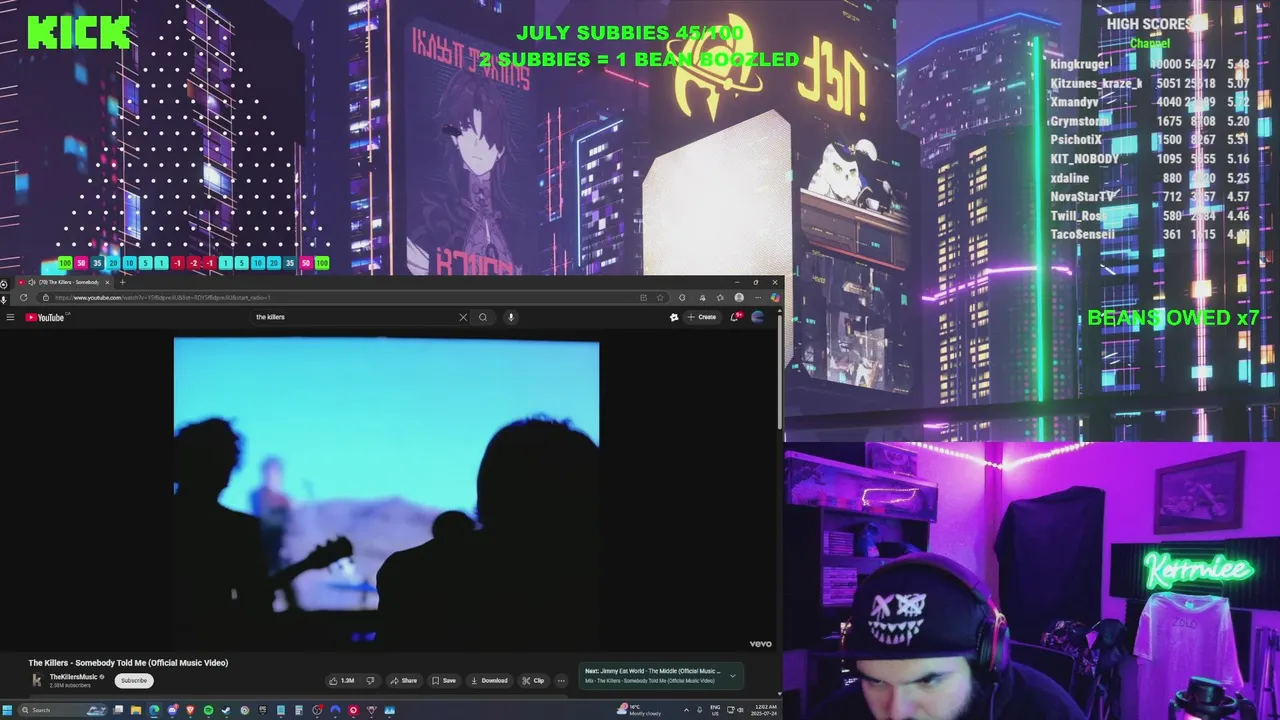Open Discord from the taskbar
This screenshot has height=720, width=1280.
pos(172,710)
